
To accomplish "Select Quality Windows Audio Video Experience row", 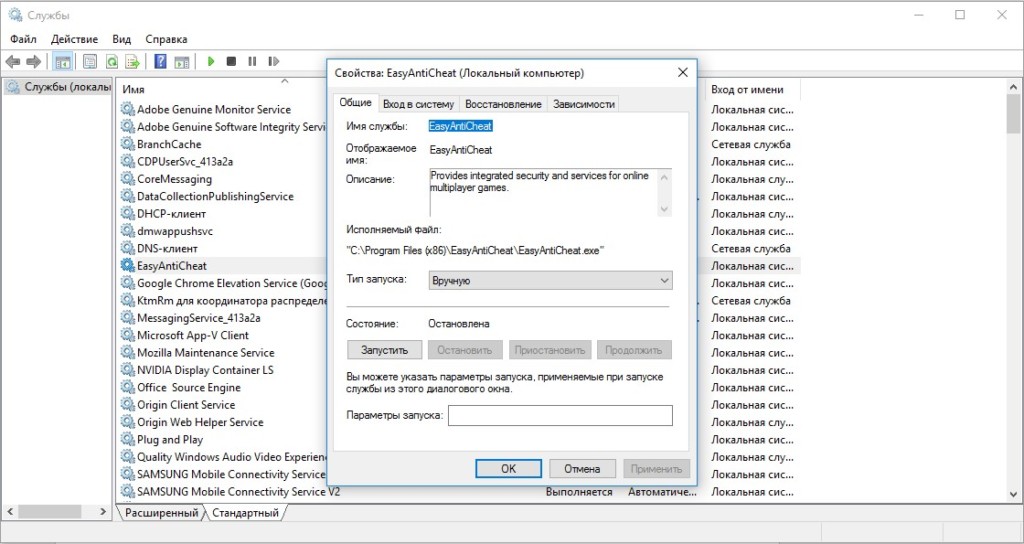I will click(223, 456).
